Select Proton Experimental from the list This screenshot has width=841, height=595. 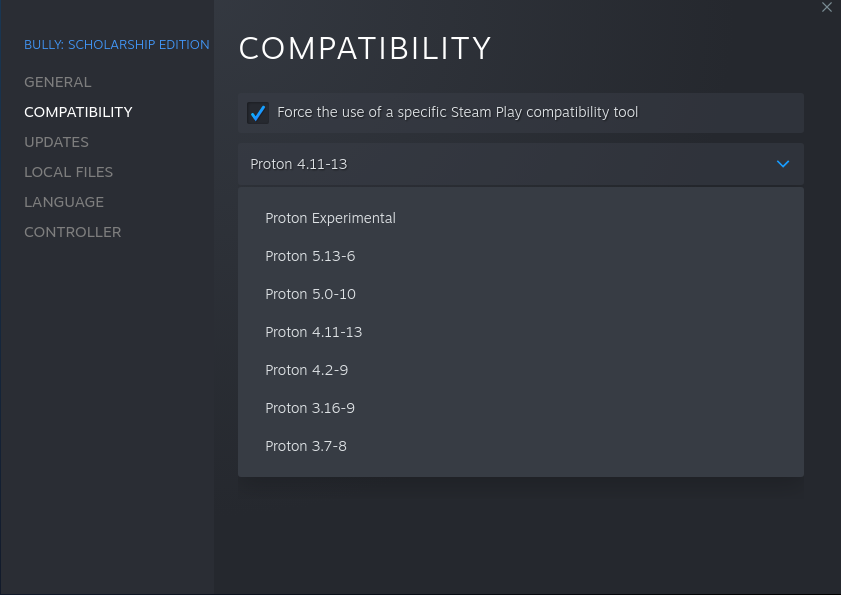point(330,218)
